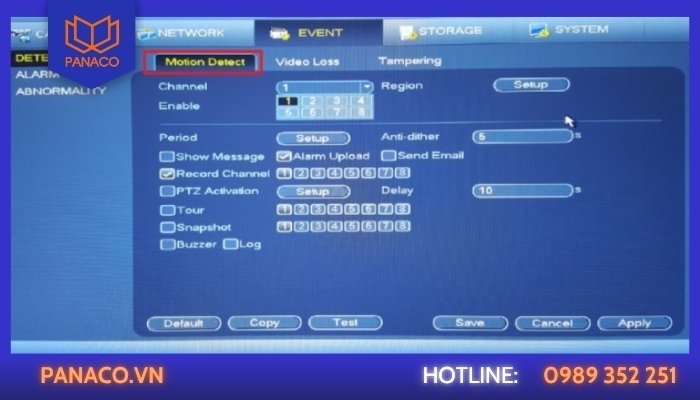Open the System tab icon
This screenshot has height=400, width=700.
coord(539,31)
